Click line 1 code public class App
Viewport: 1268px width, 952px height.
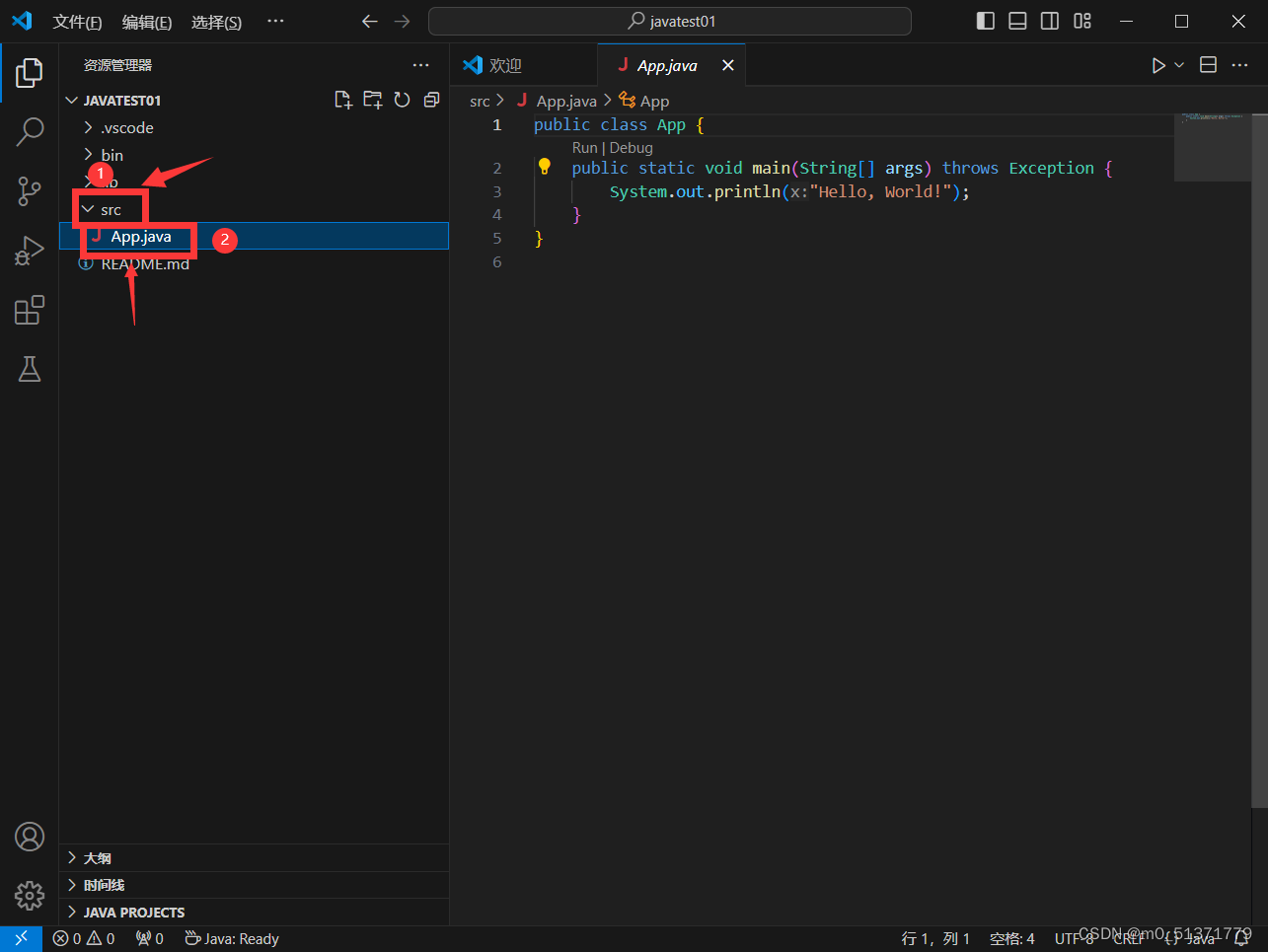tap(619, 124)
